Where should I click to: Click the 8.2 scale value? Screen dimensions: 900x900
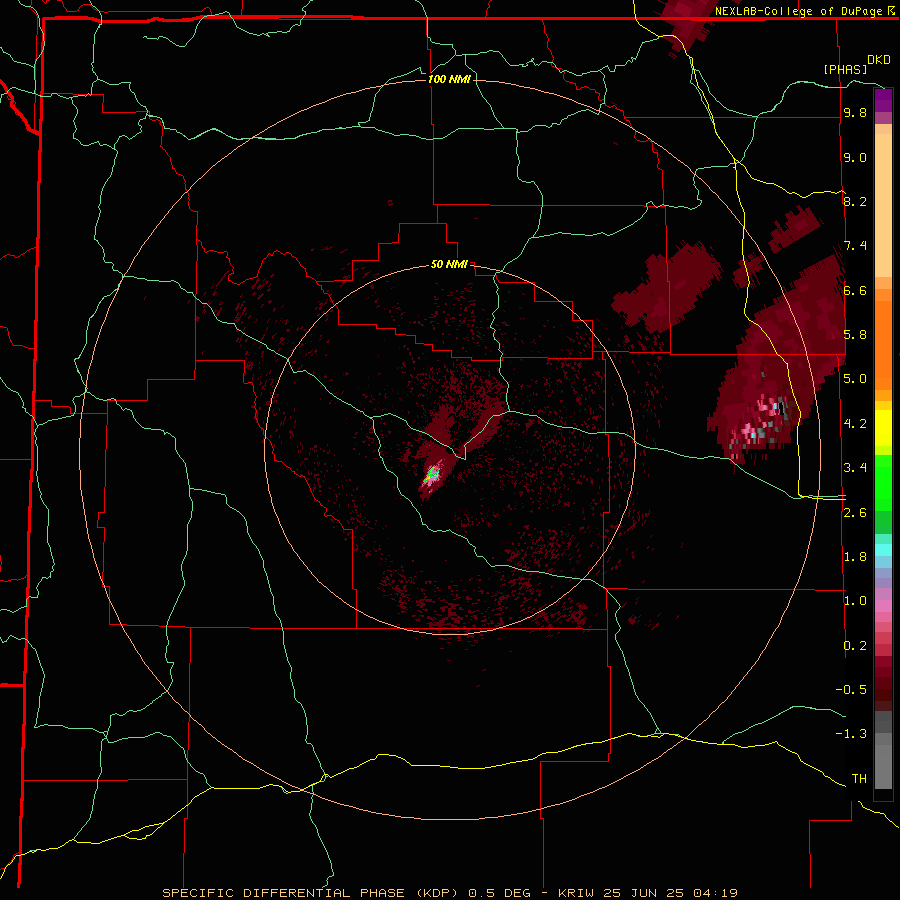tap(855, 201)
